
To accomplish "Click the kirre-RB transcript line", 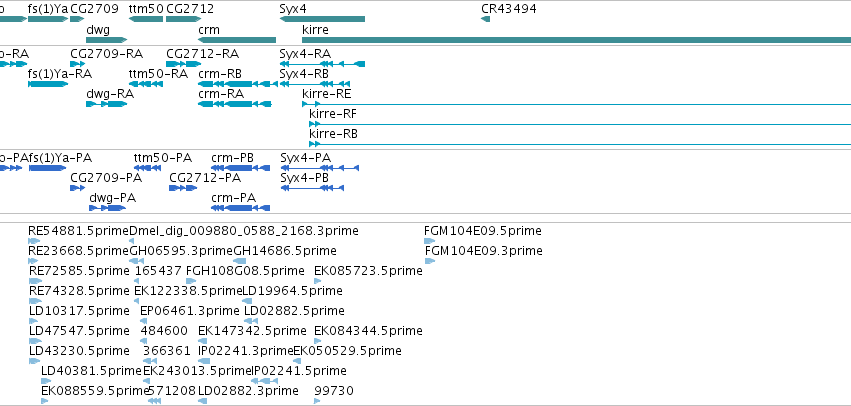I will coord(580,144).
